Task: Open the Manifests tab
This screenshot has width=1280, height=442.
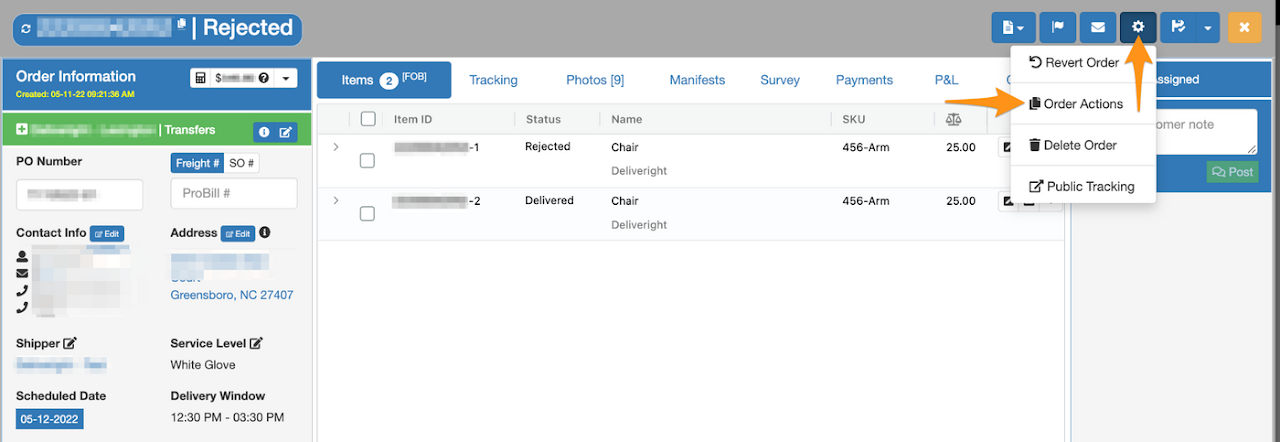Action: pos(697,80)
